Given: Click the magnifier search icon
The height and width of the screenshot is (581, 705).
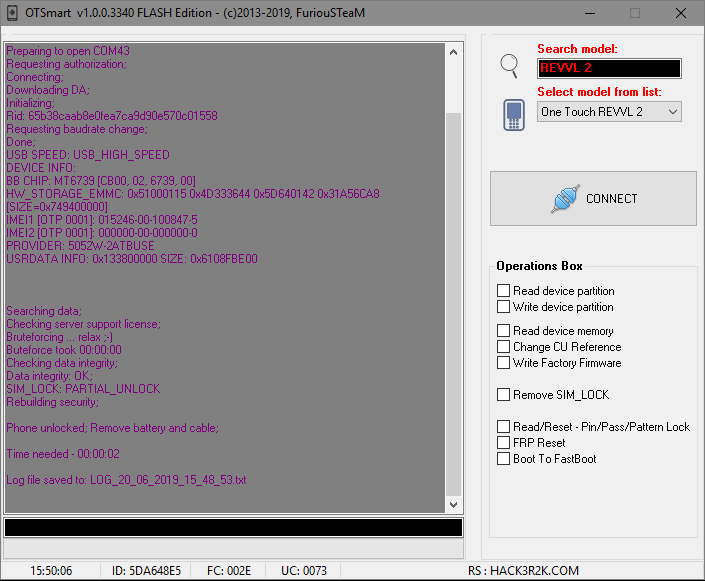Looking at the screenshot, I should [x=509, y=66].
